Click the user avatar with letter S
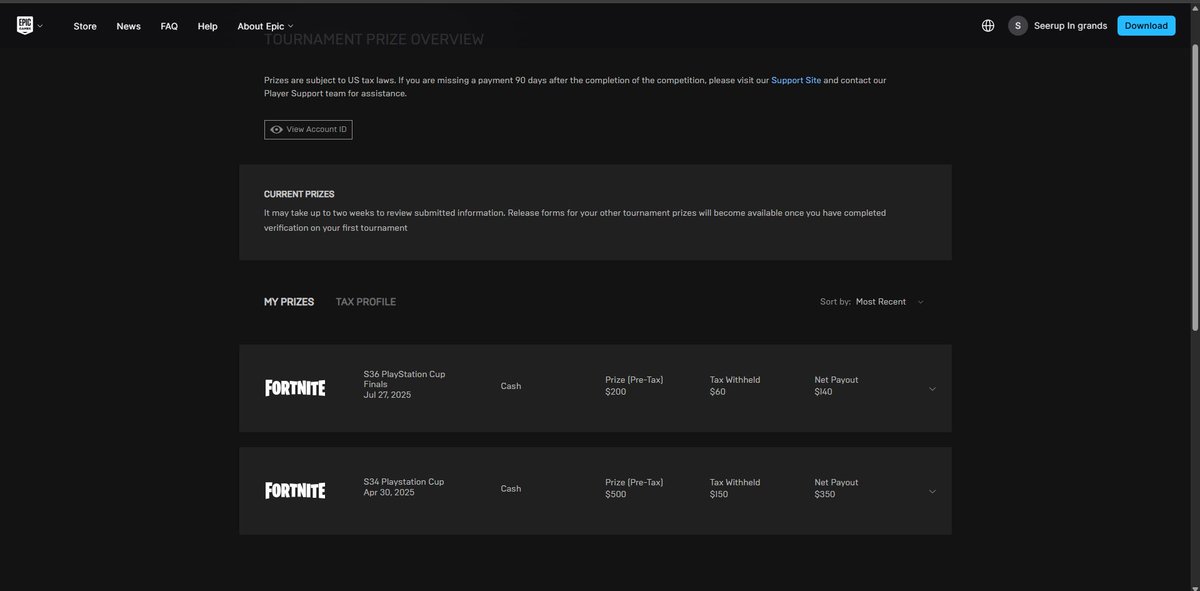The width and height of the screenshot is (1200, 591). click(1018, 26)
